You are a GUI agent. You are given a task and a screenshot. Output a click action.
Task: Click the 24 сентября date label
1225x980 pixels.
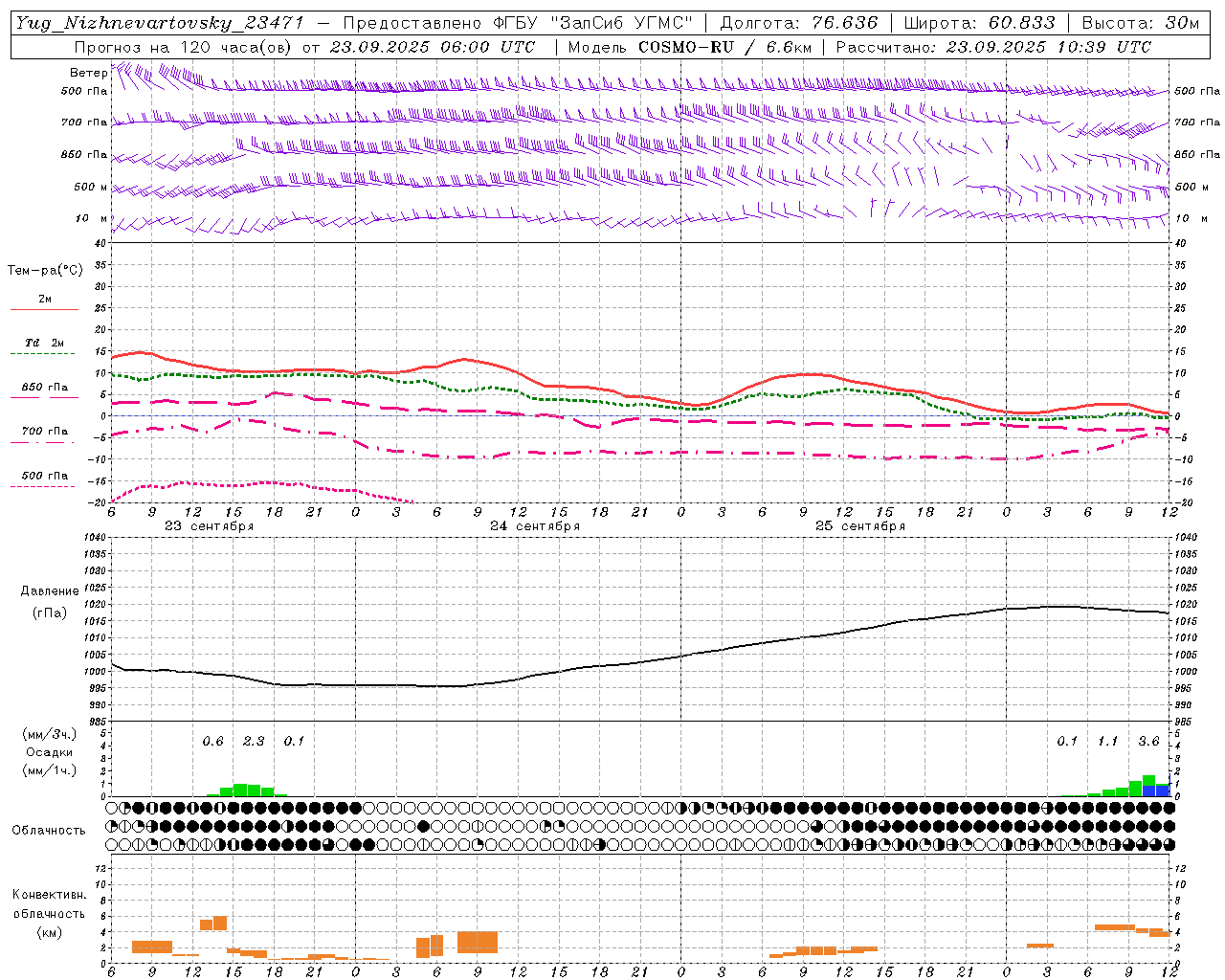coord(535,526)
